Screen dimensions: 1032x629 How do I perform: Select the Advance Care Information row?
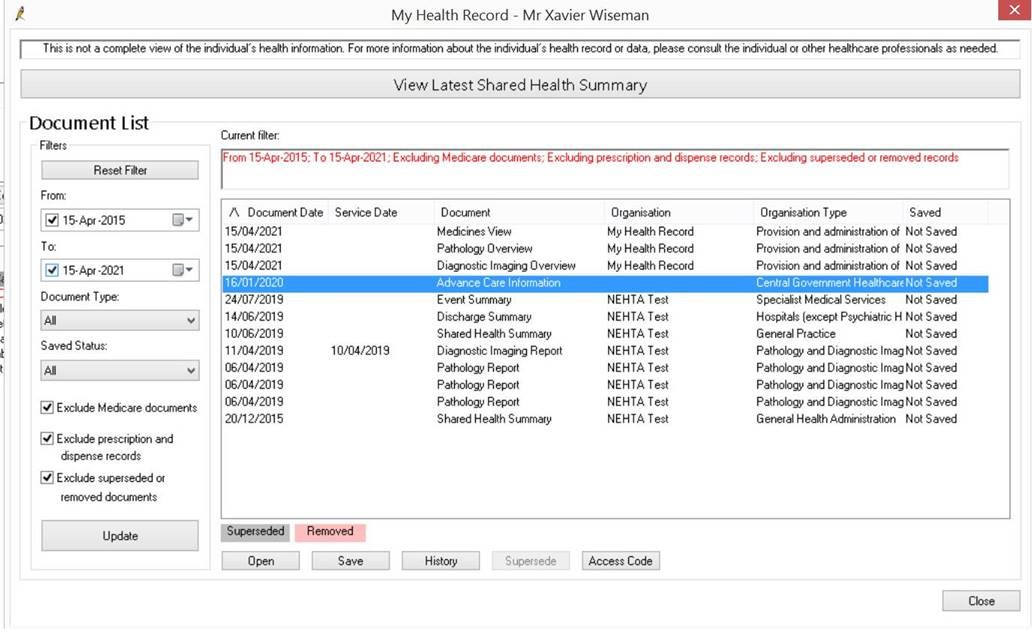pyautogui.click(x=606, y=283)
